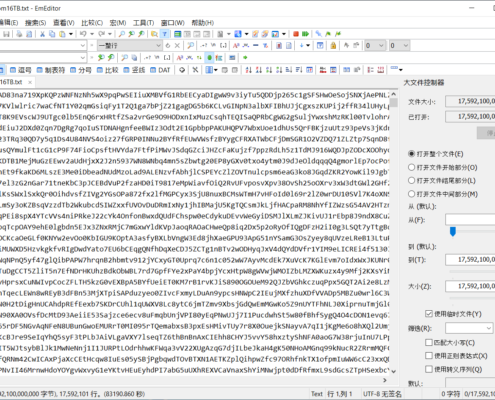Click UTF-8 无签名 encoding in status bar

click(x=382, y=394)
